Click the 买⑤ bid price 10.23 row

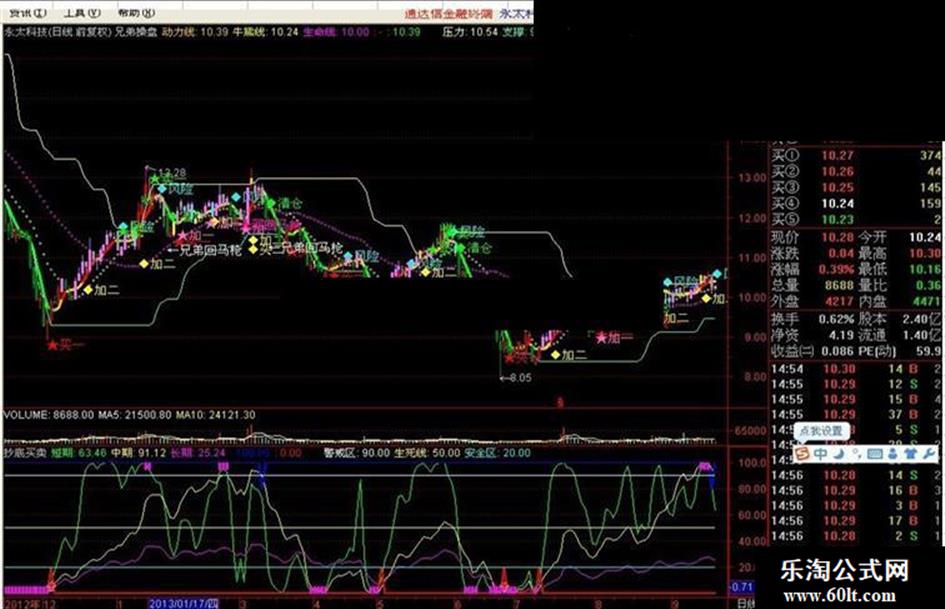click(856, 219)
